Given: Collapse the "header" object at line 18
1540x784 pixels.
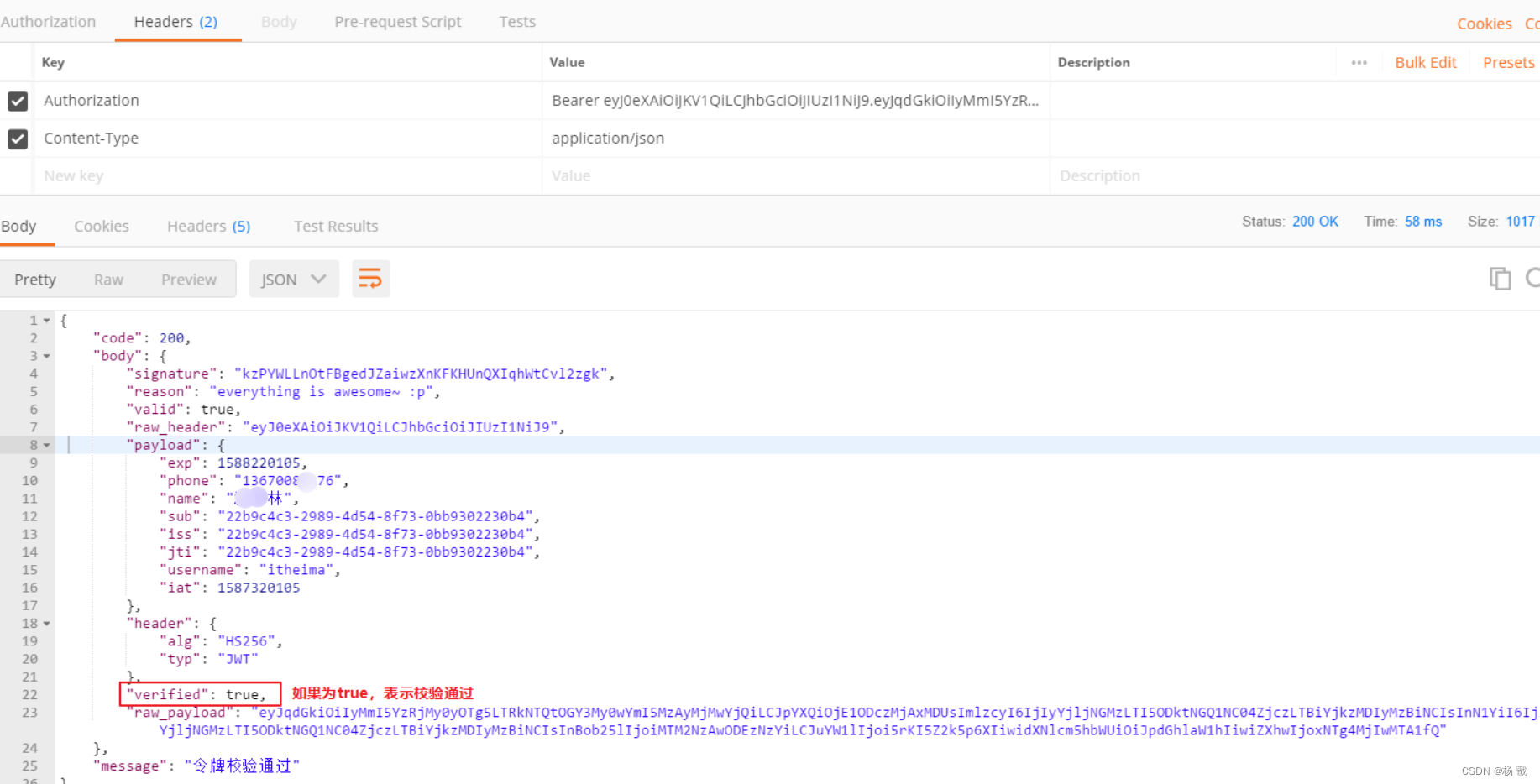Looking at the screenshot, I should click(47, 624).
